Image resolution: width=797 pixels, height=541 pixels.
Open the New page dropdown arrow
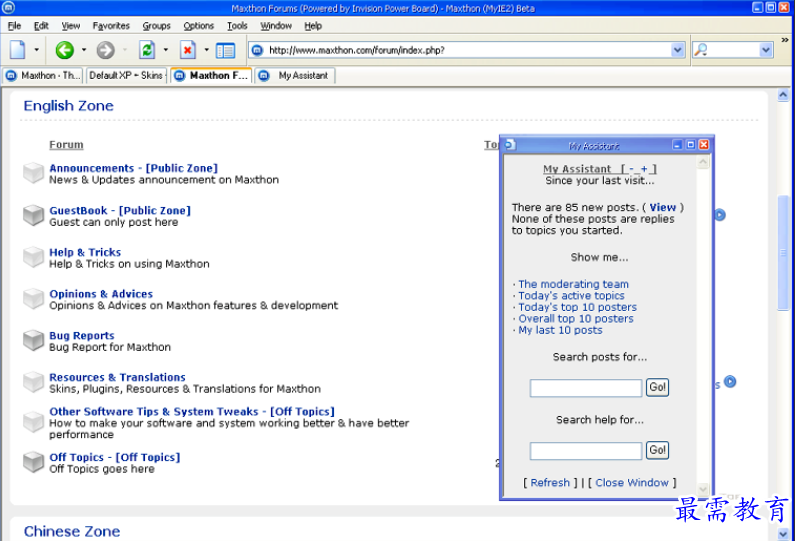[36, 50]
